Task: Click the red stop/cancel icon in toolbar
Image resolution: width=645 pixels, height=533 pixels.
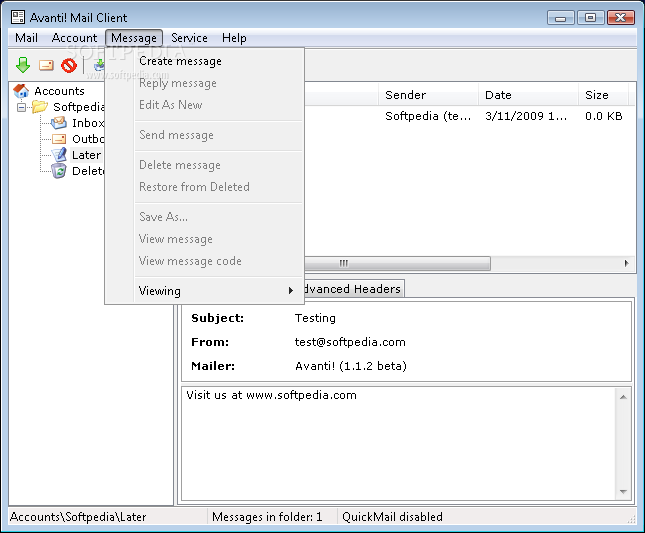Action: (x=69, y=65)
